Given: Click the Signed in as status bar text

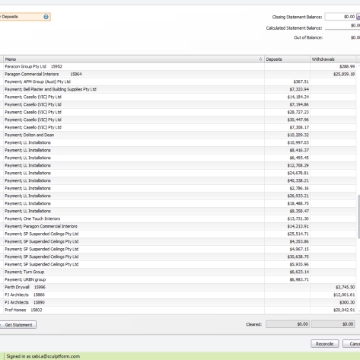Looking at the screenshot, I should coord(43,356).
